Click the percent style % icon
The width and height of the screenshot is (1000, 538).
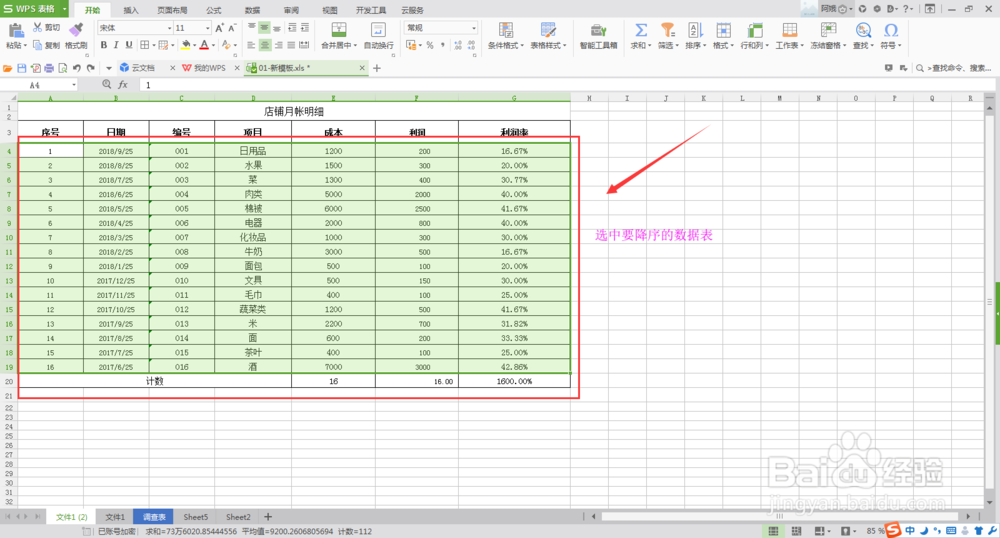click(x=430, y=45)
